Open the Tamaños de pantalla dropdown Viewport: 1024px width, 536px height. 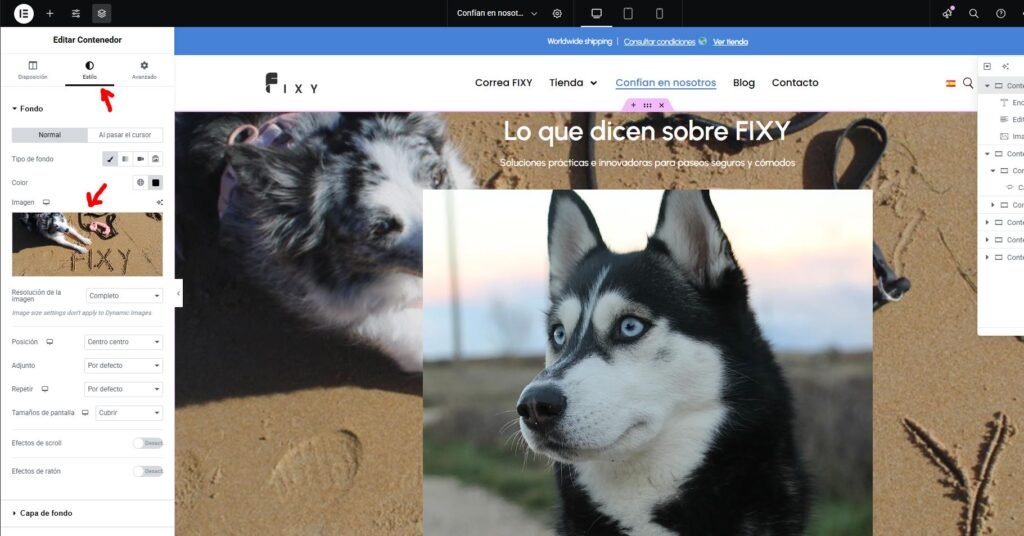point(129,413)
